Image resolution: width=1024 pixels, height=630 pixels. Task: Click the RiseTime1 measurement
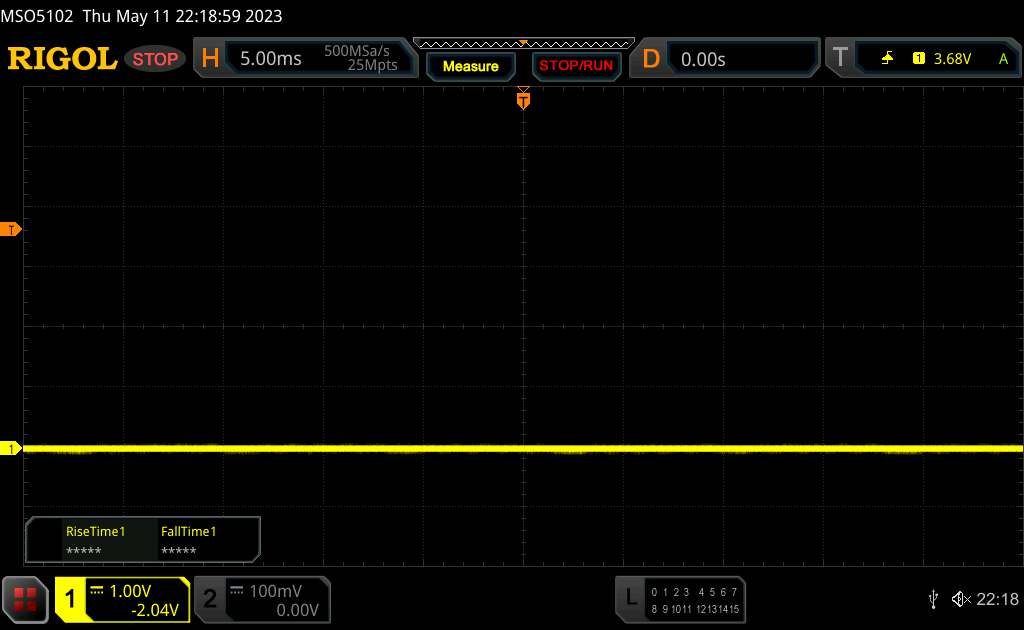pos(95,541)
